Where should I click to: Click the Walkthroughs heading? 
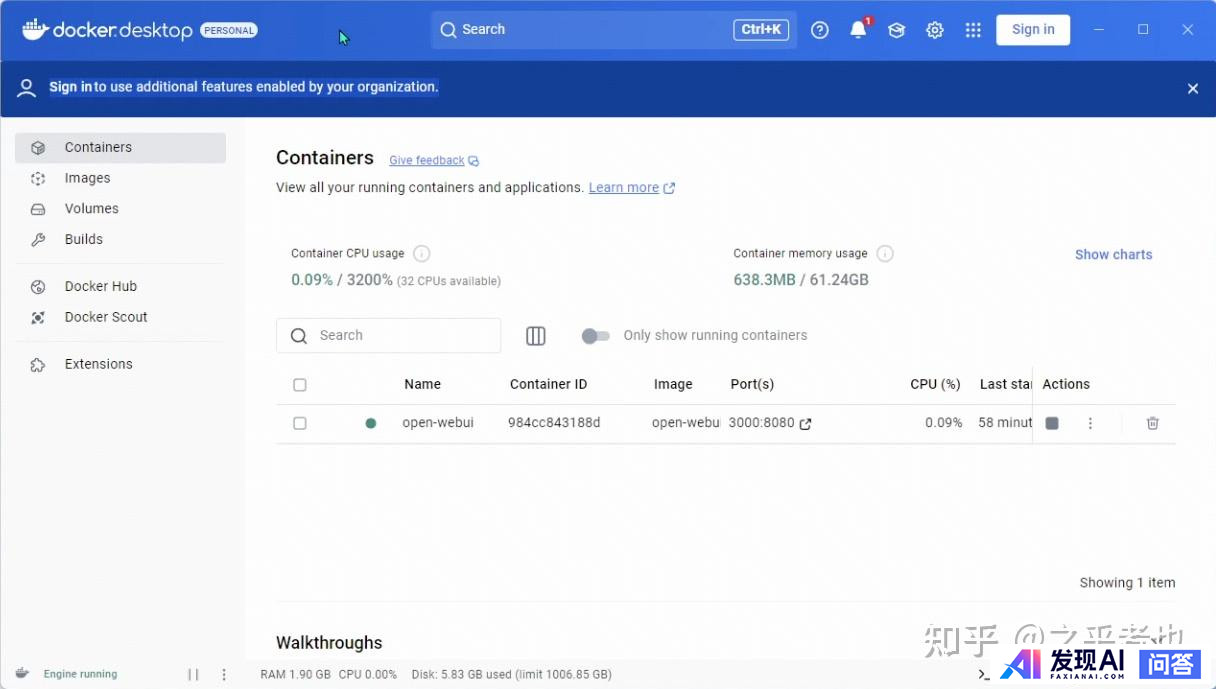329,643
